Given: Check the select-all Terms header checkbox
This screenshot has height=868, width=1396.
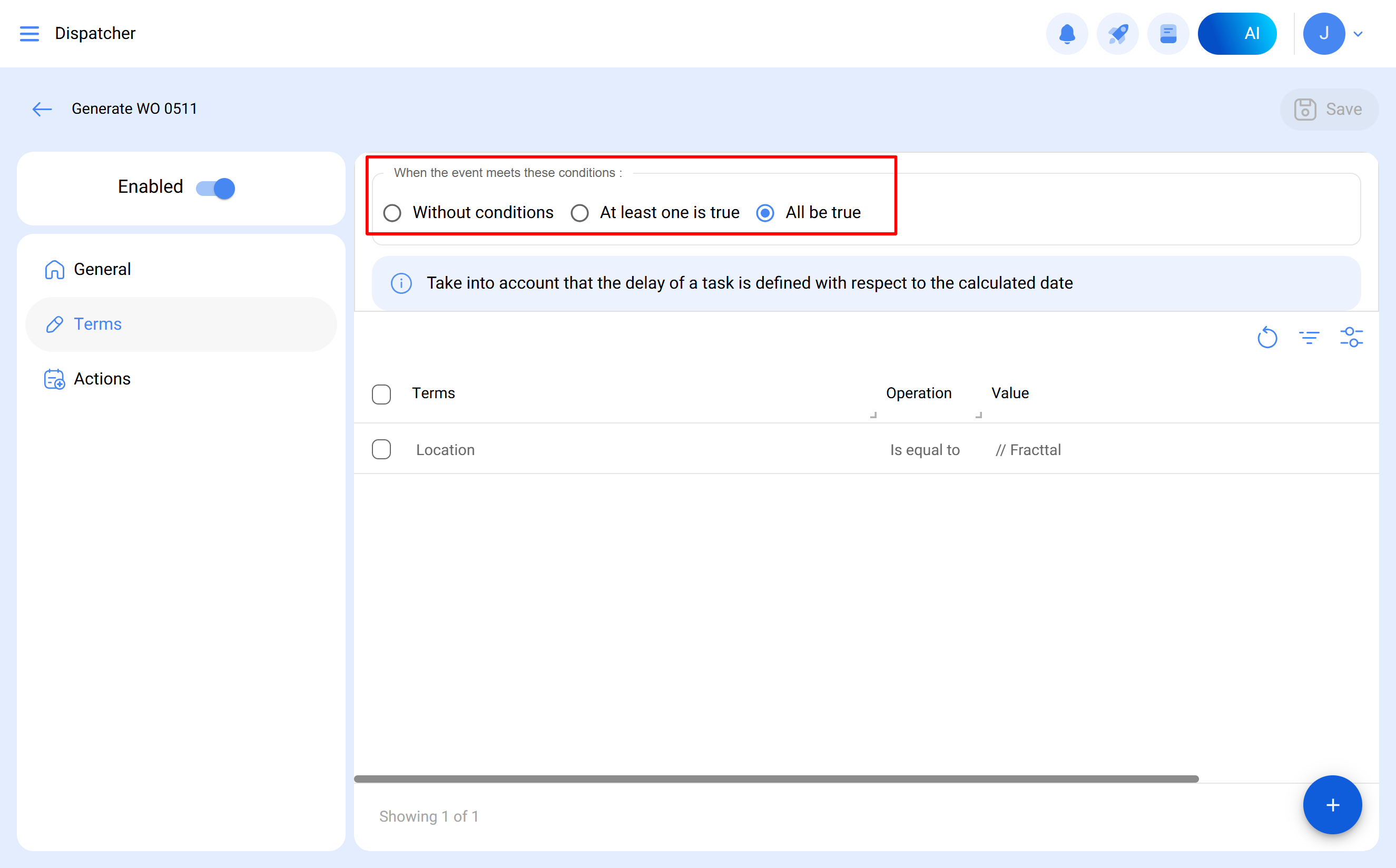Looking at the screenshot, I should click(x=381, y=394).
